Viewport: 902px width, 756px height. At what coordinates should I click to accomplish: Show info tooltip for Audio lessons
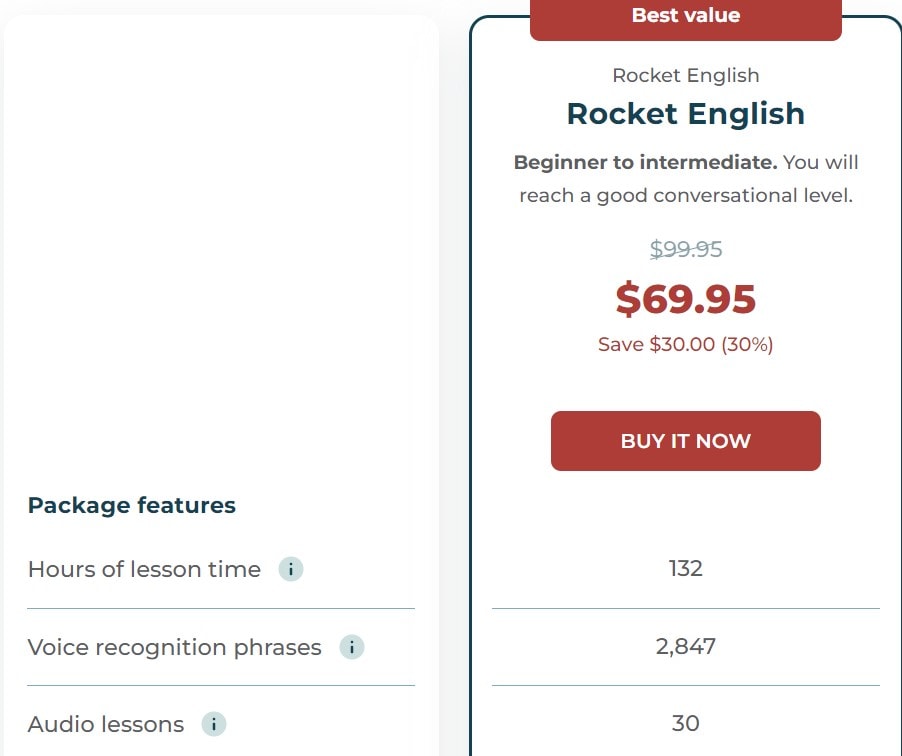[x=214, y=724]
